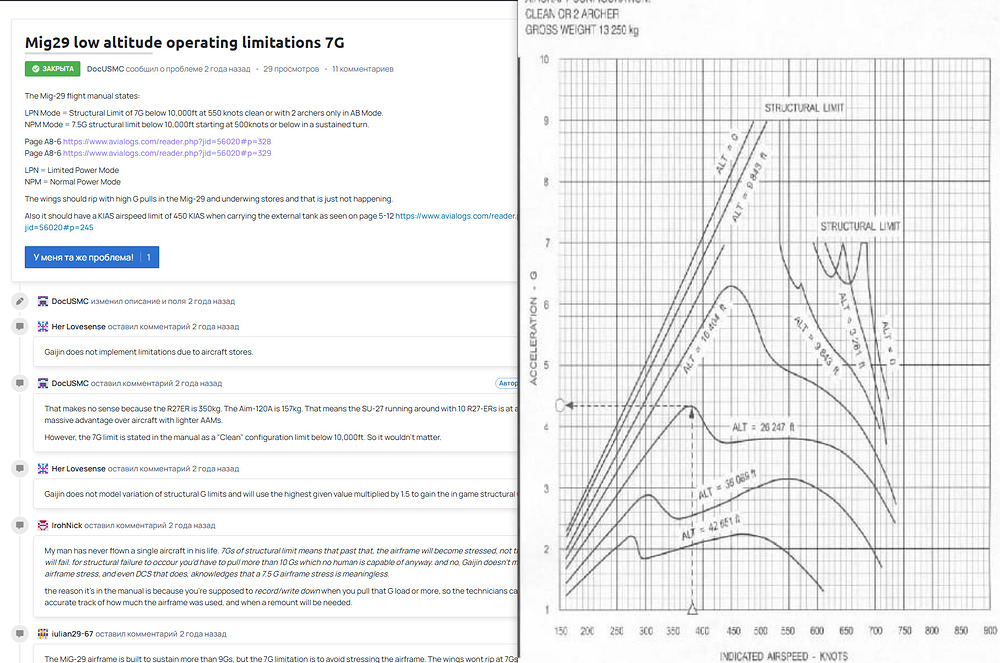Click the IrohNick username link

(x=67, y=525)
